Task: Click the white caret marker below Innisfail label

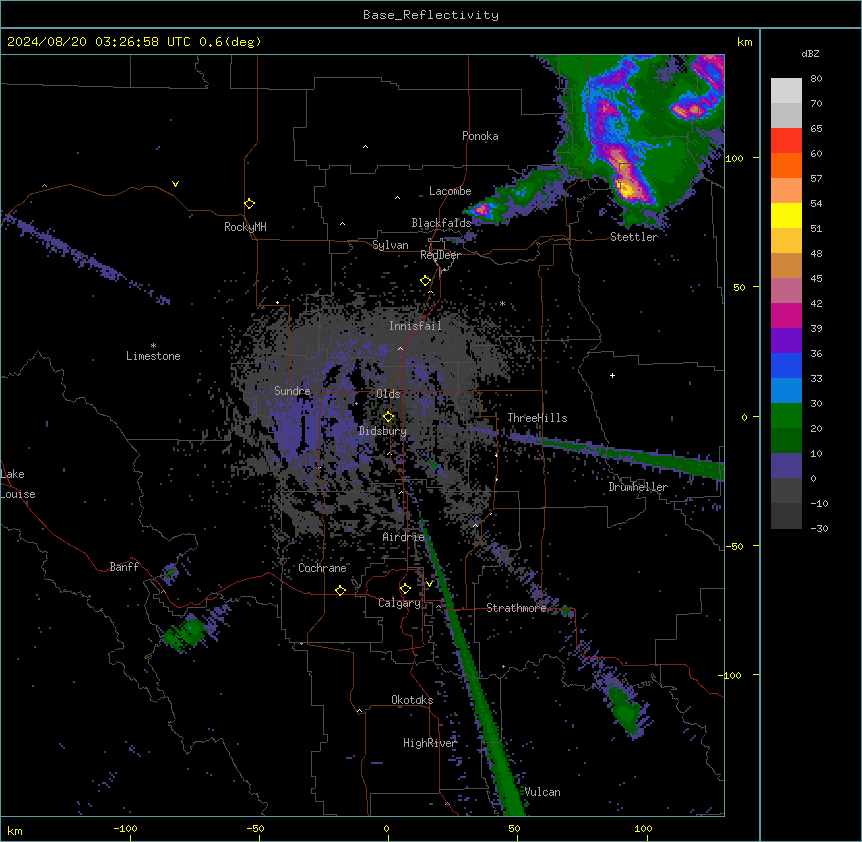Action: point(400,348)
